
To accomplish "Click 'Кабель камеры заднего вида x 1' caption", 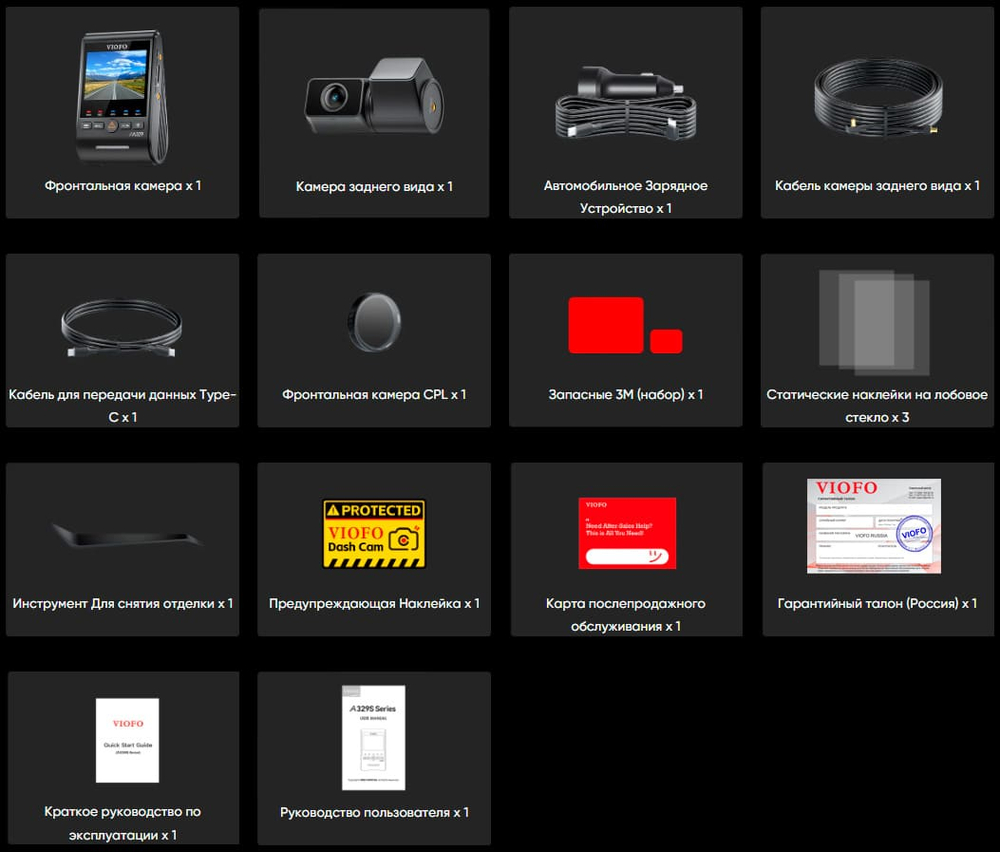I will coord(877,186).
